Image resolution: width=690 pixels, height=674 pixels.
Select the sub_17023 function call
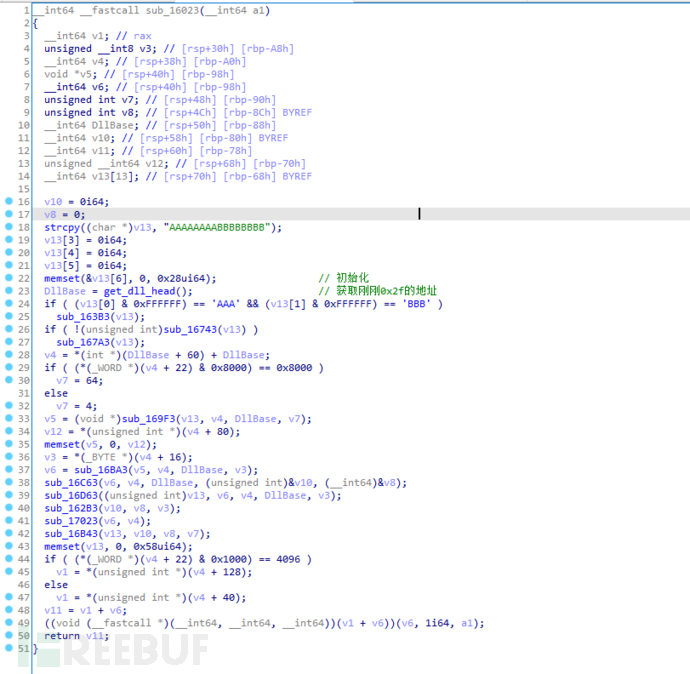point(71,521)
